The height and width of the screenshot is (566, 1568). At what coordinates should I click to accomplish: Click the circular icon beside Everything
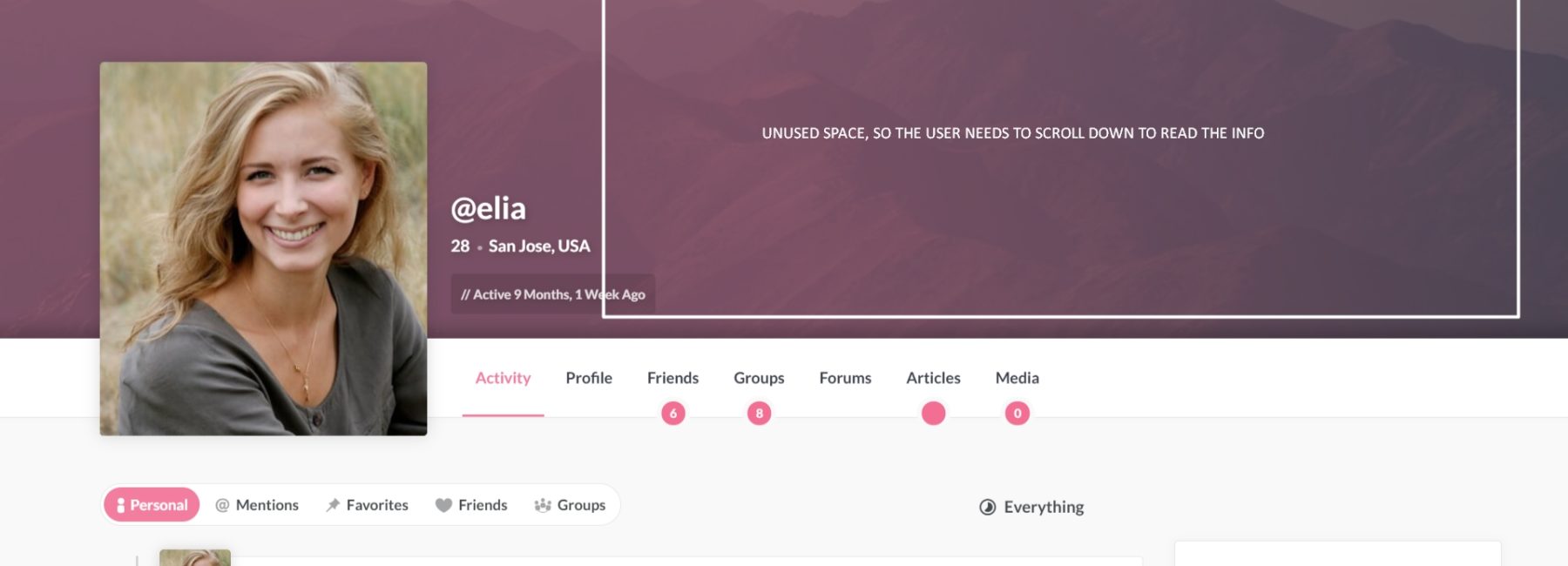pos(987,507)
